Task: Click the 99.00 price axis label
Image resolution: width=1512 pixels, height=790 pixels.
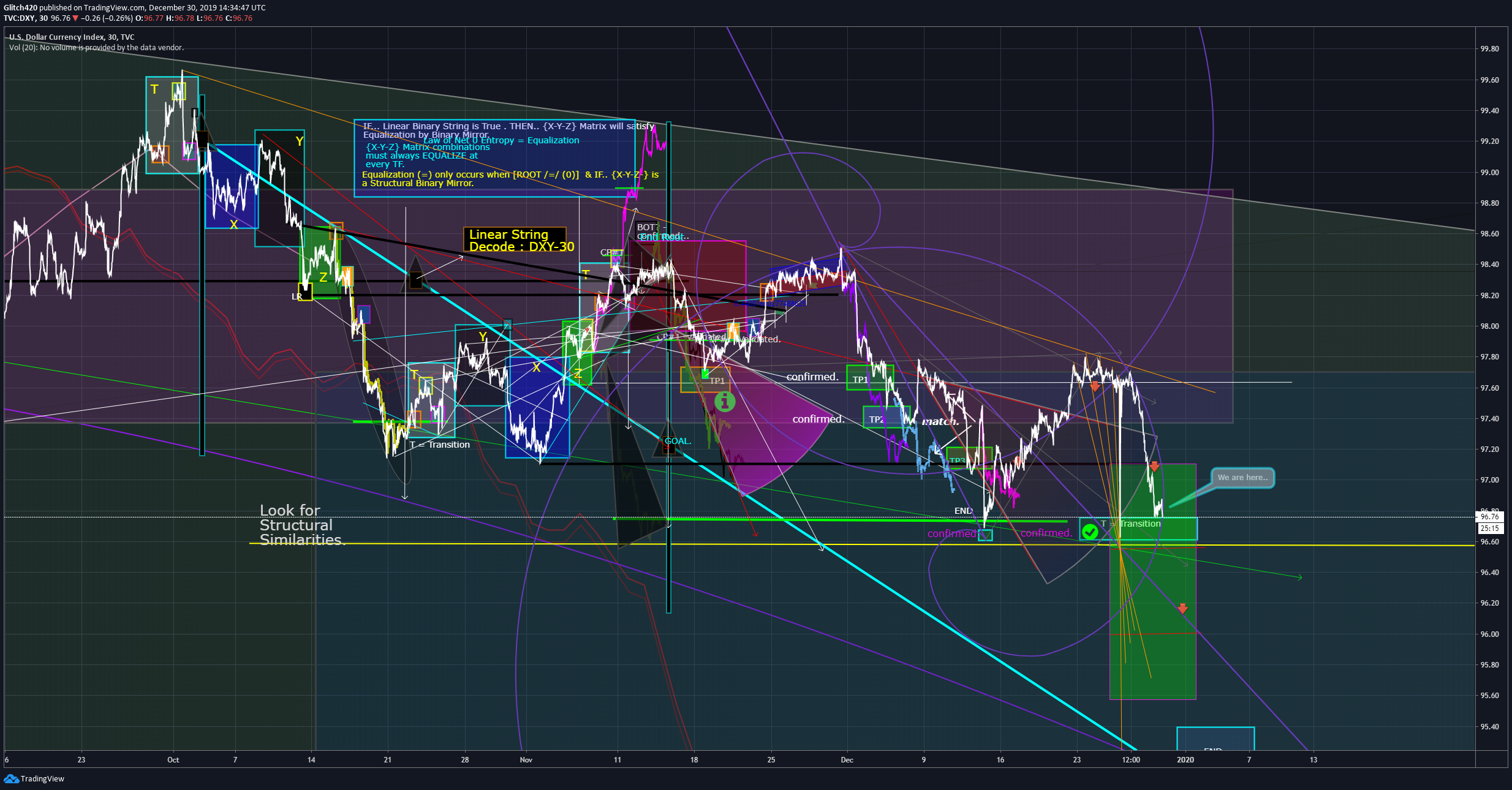Action: 1489,172
